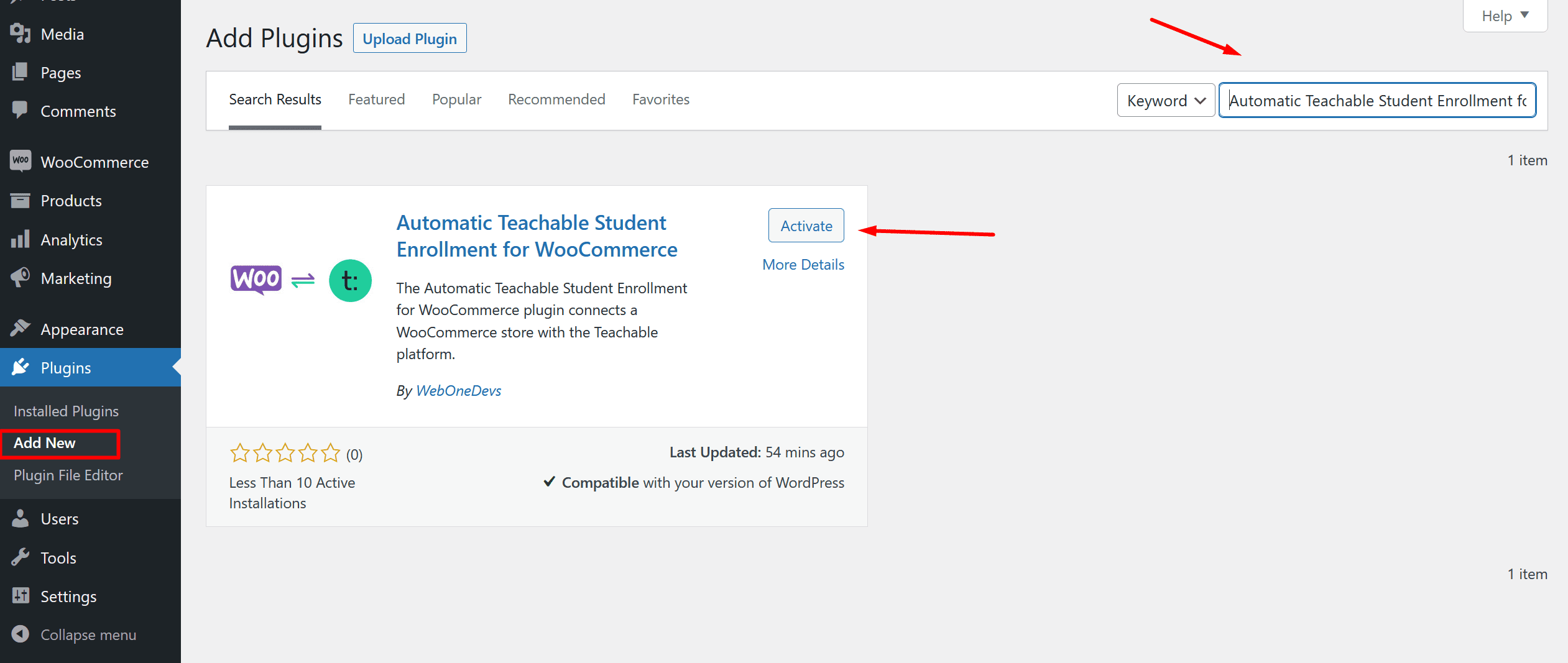Open the Users menu
The width and height of the screenshot is (1568, 663).
[x=90, y=519]
